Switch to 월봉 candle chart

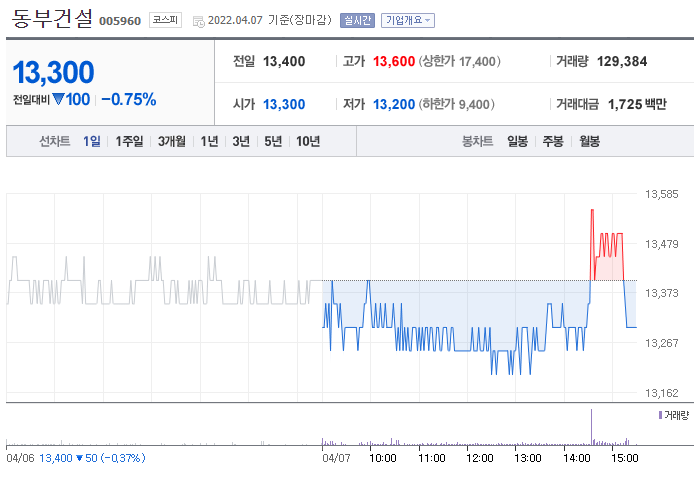pyautogui.click(x=590, y=141)
